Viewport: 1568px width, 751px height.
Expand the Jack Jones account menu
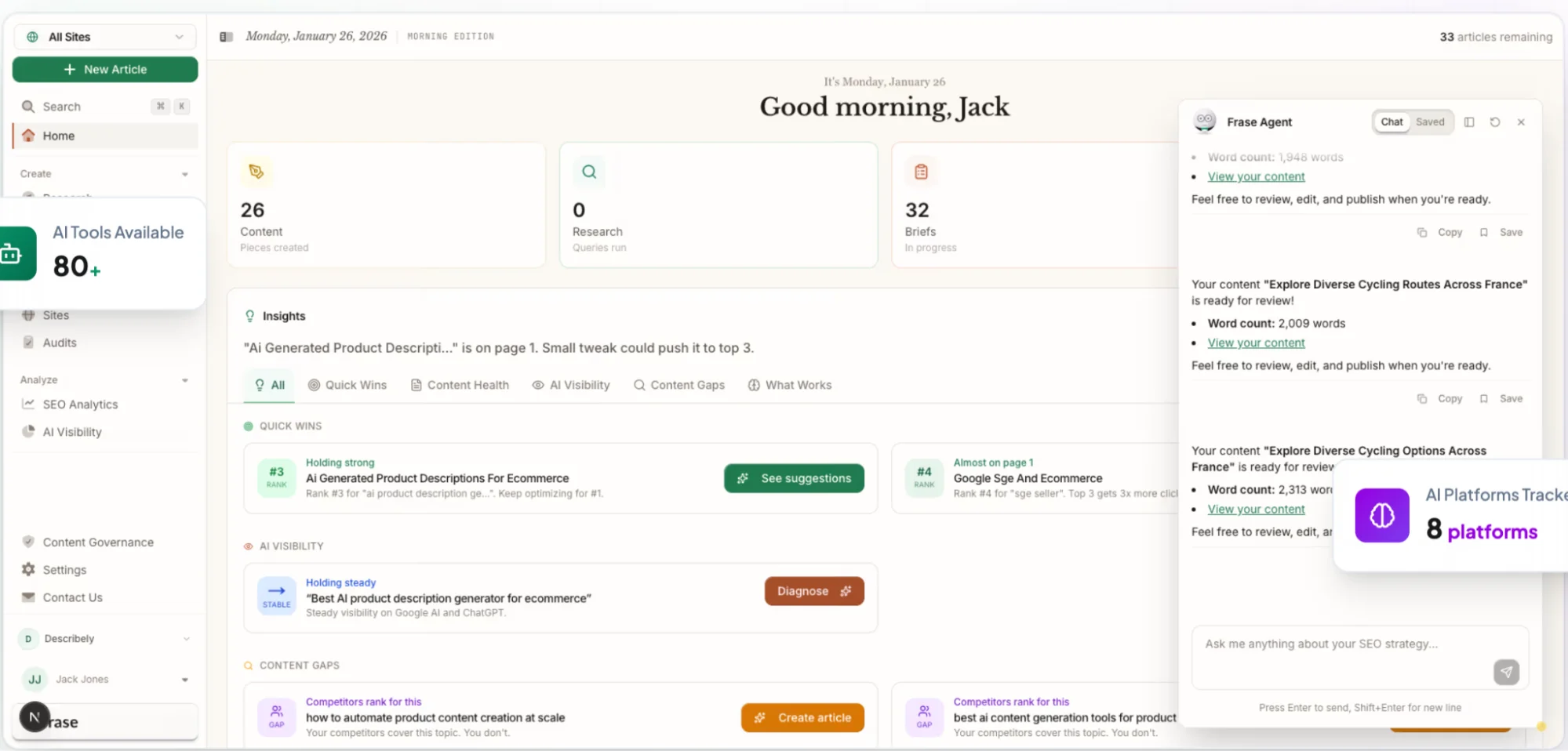[x=185, y=679]
